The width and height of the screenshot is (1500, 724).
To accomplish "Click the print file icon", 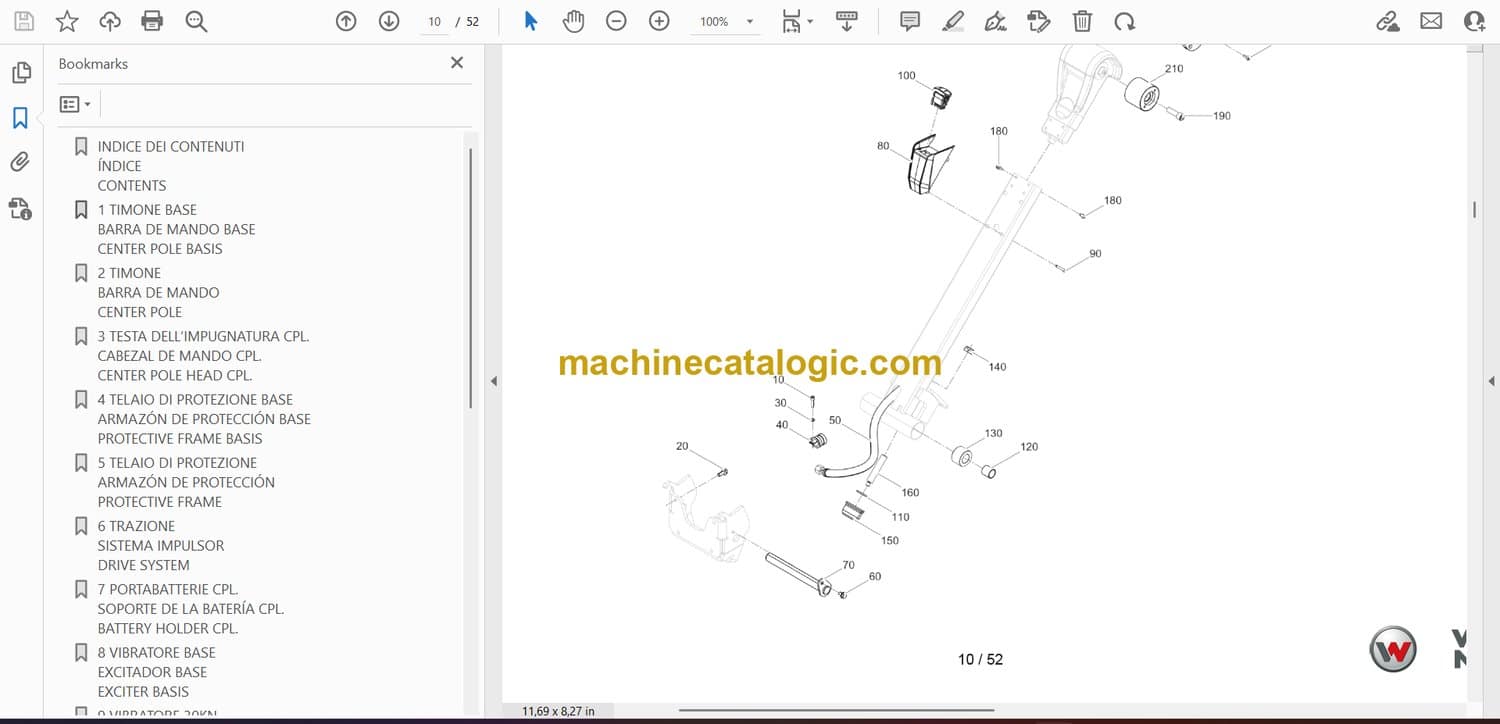I will (152, 21).
